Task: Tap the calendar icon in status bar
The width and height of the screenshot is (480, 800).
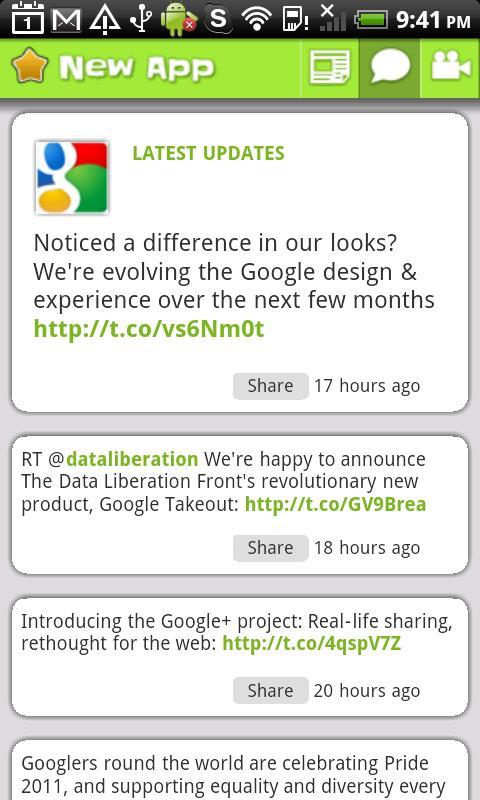Action: [28, 19]
